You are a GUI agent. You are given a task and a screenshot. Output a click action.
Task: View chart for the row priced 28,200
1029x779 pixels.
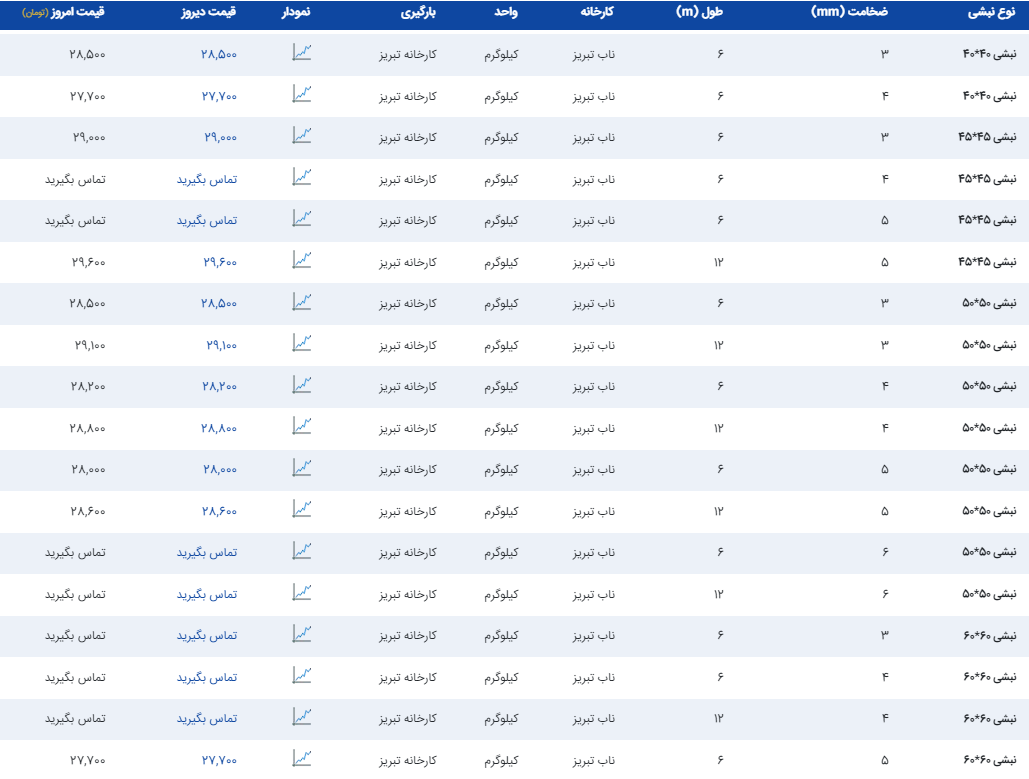pos(301,385)
